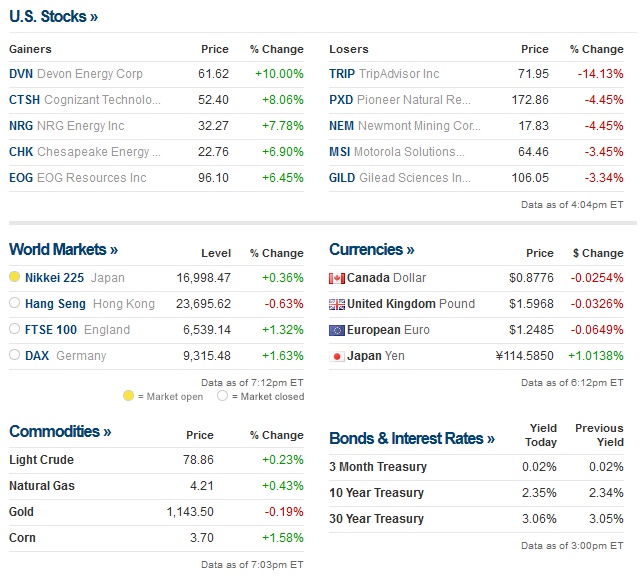Open the DVN ticker link
This screenshot has width=640, height=577.
pyautogui.click(x=21, y=74)
